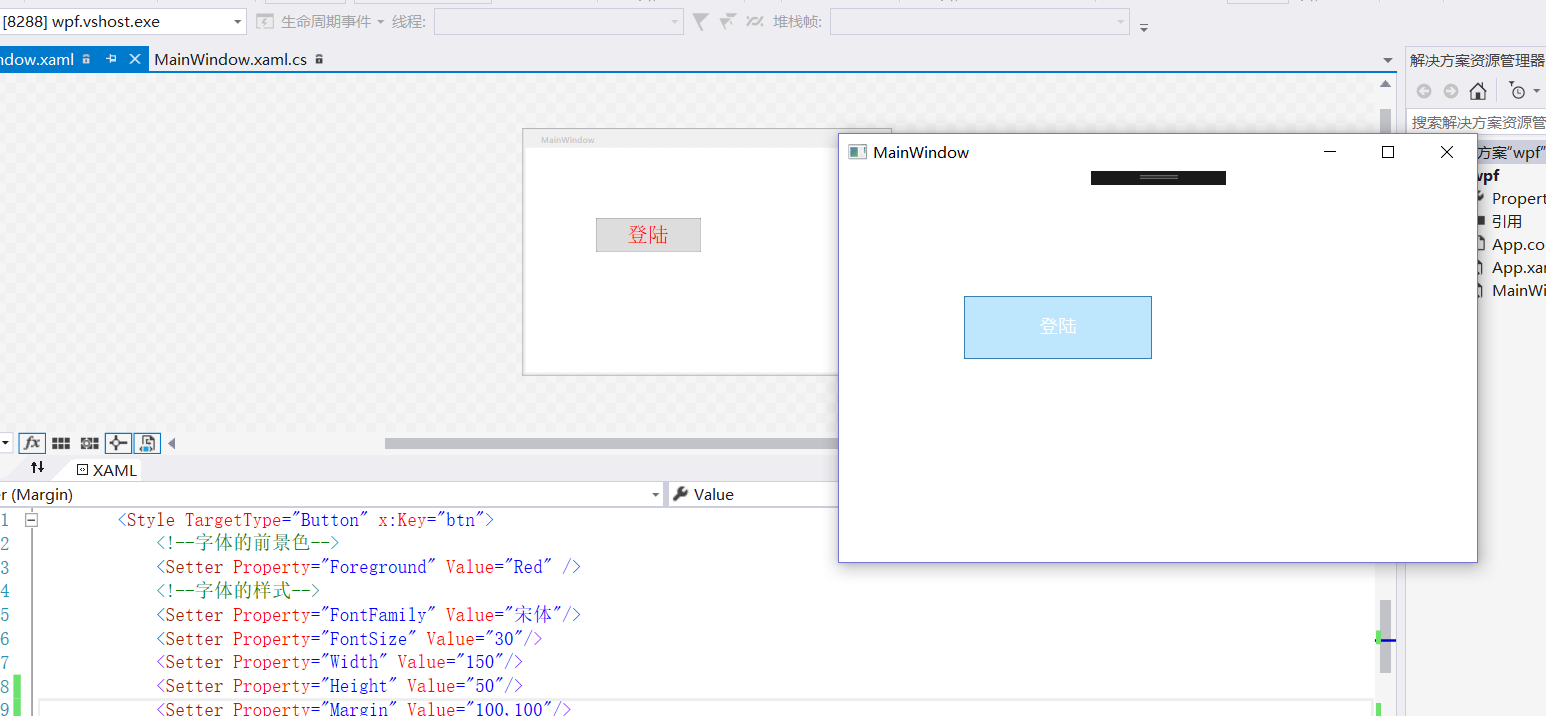
Task: Minimize the running MainWindow
Action: tap(1330, 152)
